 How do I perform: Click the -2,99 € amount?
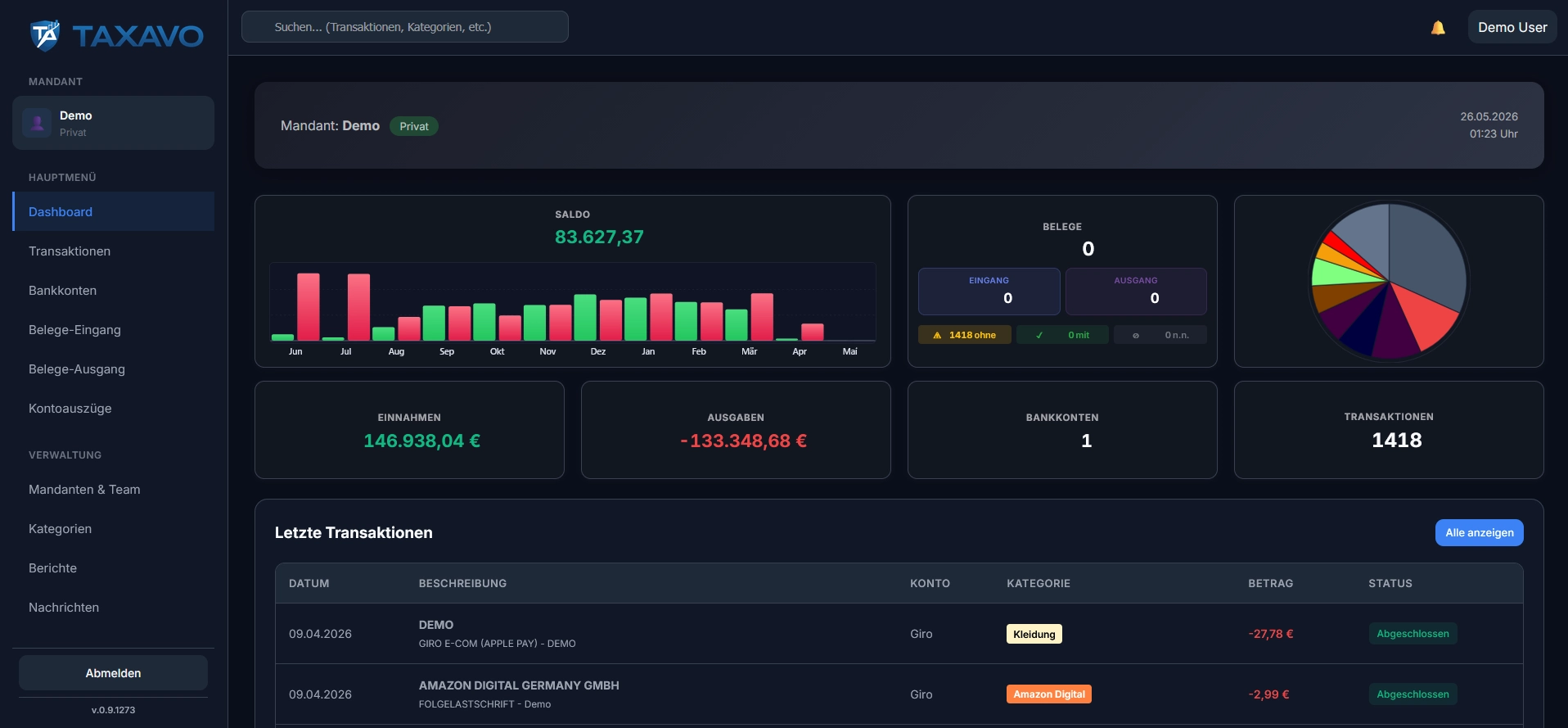tap(1268, 694)
